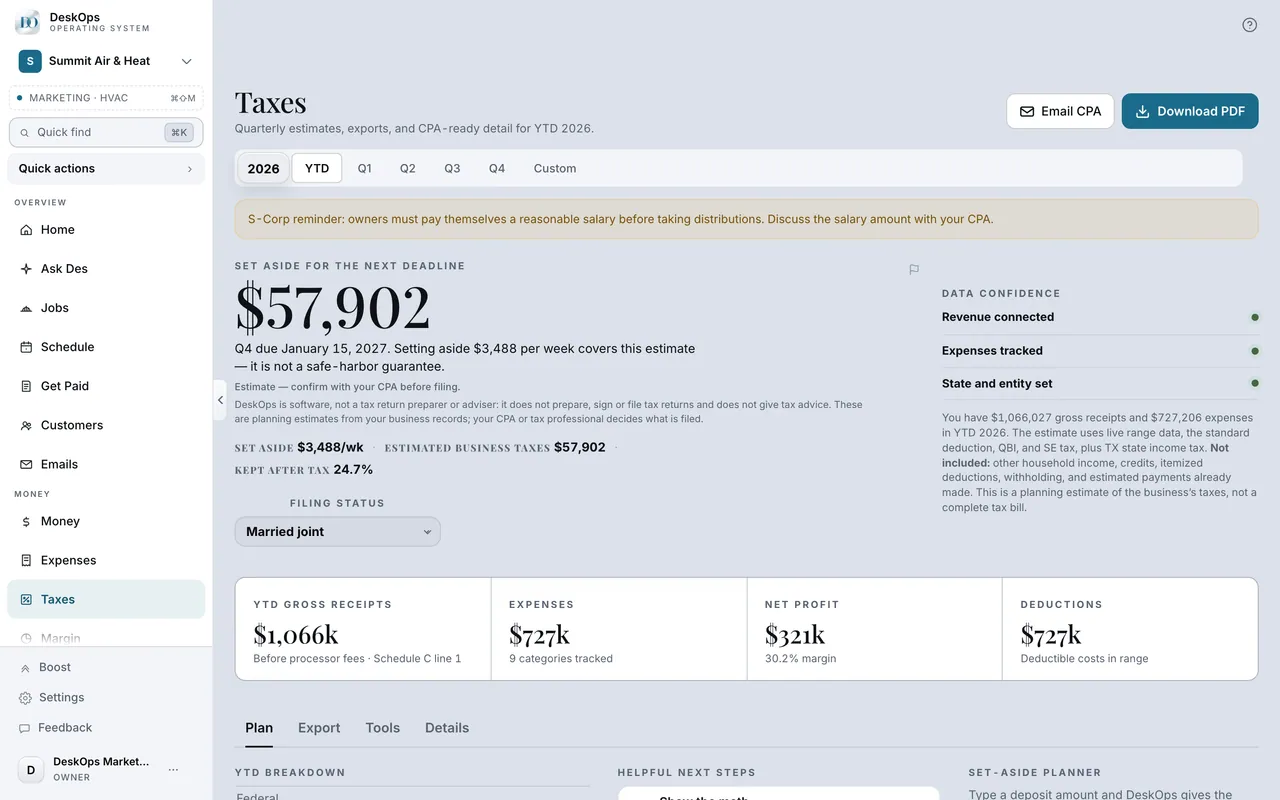The image size is (1280, 800).
Task: Download the tax PDF report
Action: (x=1190, y=111)
